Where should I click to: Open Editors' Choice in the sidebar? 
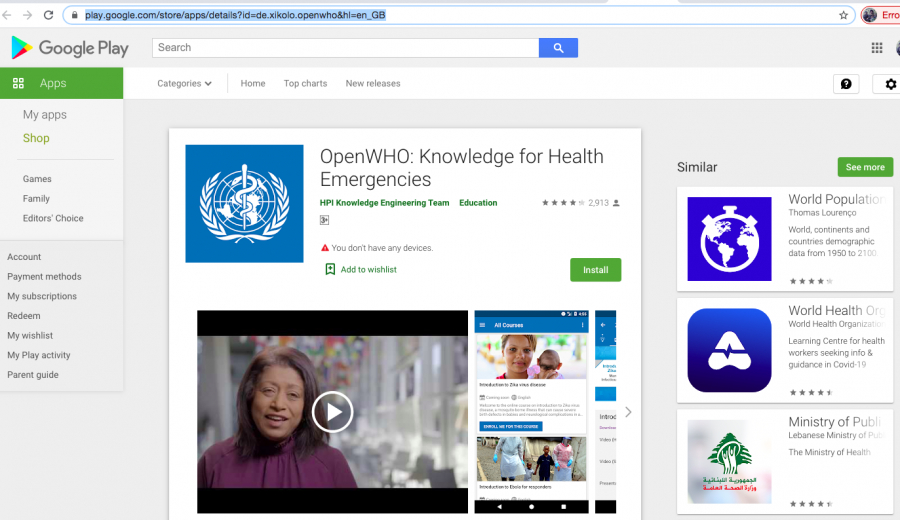pyautogui.click(x=53, y=218)
